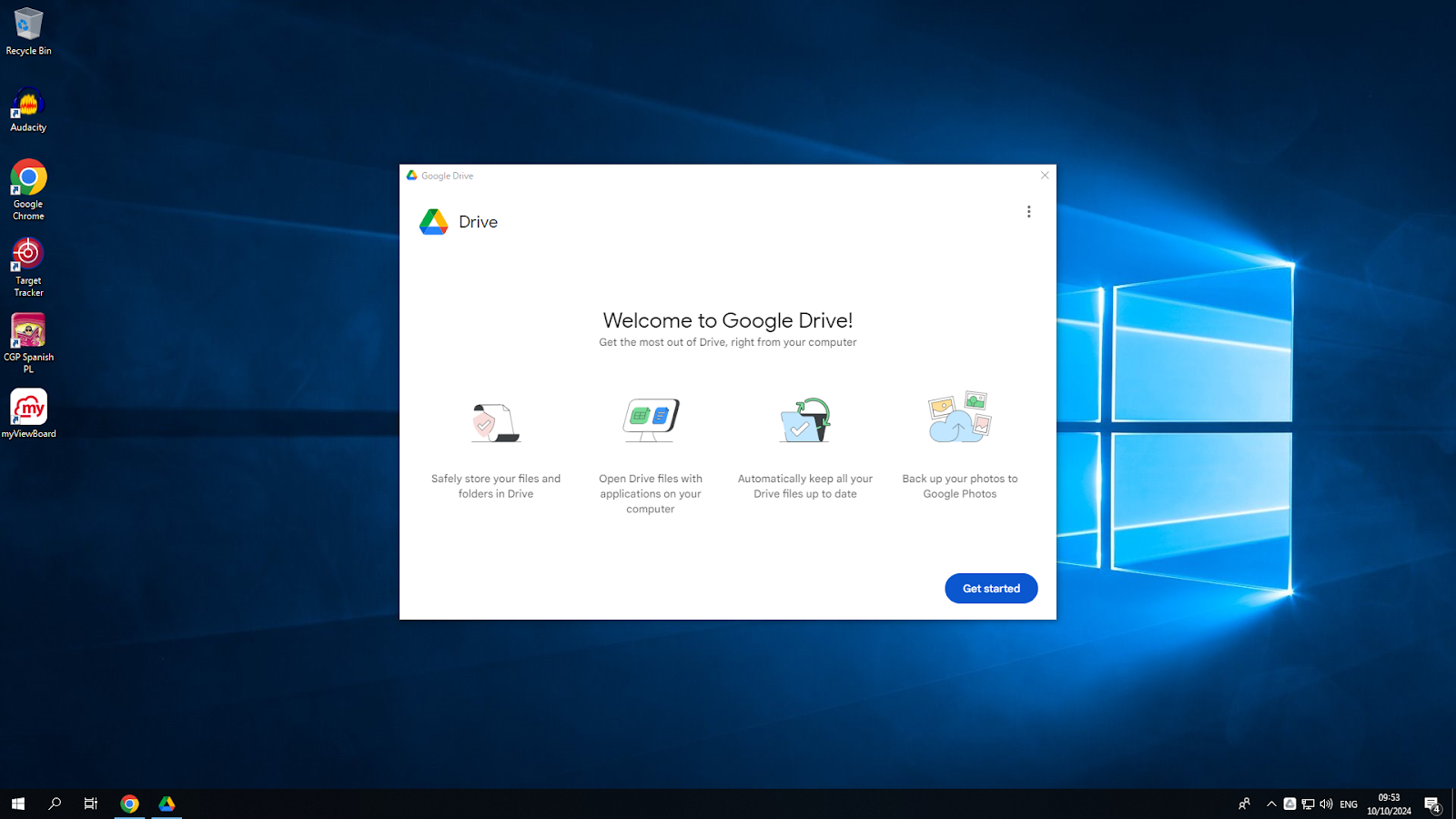Click the 'Google Drive' window title text
This screenshot has height=819, width=1456.
pyautogui.click(x=447, y=176)
